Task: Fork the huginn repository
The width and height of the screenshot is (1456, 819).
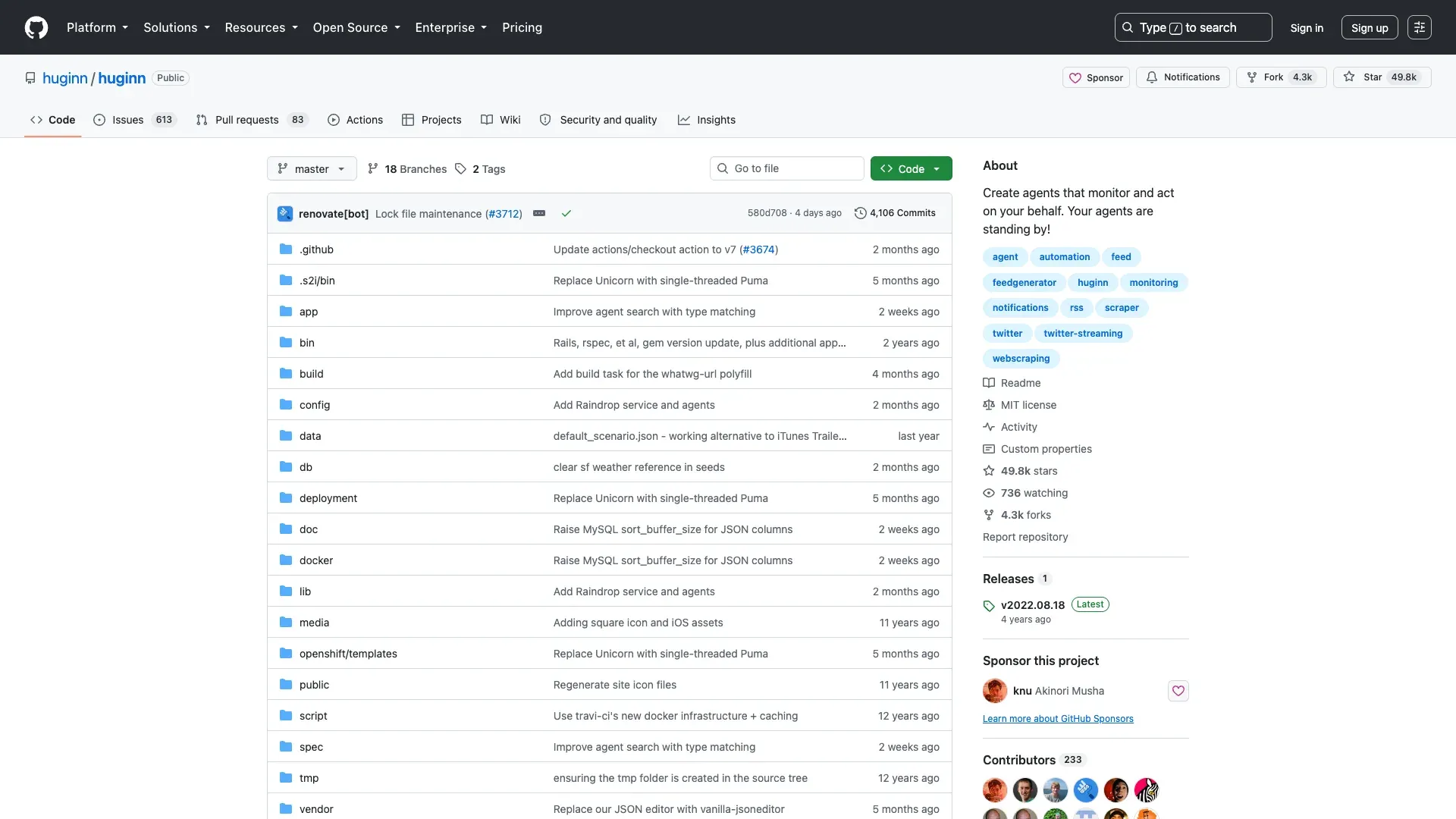Action: 1281,77
